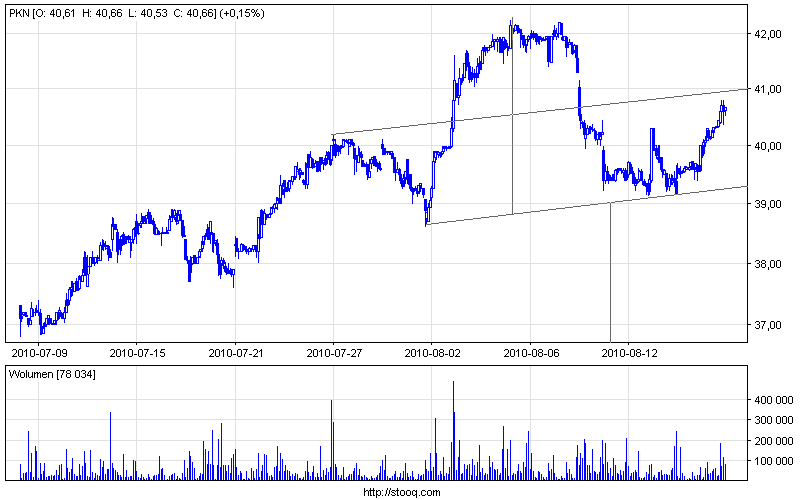Select the 2010-08-12 date label

[x=630, y=353]
